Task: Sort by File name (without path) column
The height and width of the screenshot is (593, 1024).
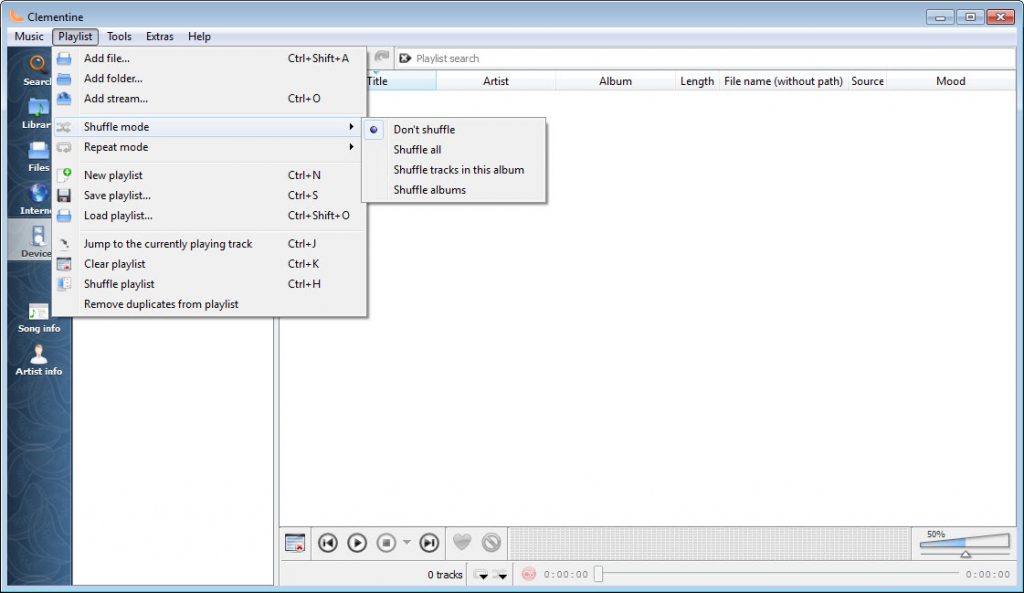Action: click(x=783, y=81)
